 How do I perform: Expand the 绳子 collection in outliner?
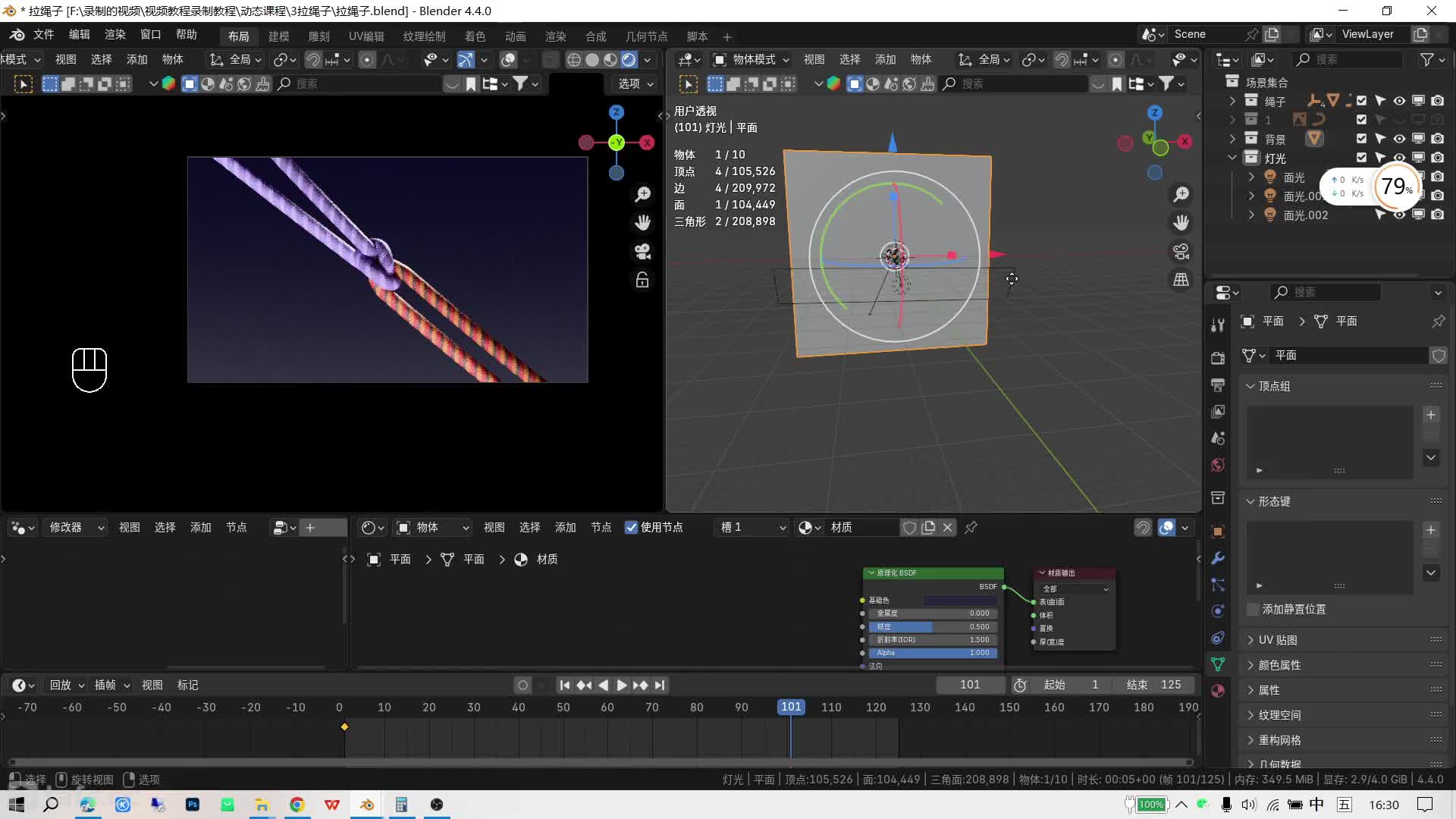pyautogui.click(x=1232, y=100)
